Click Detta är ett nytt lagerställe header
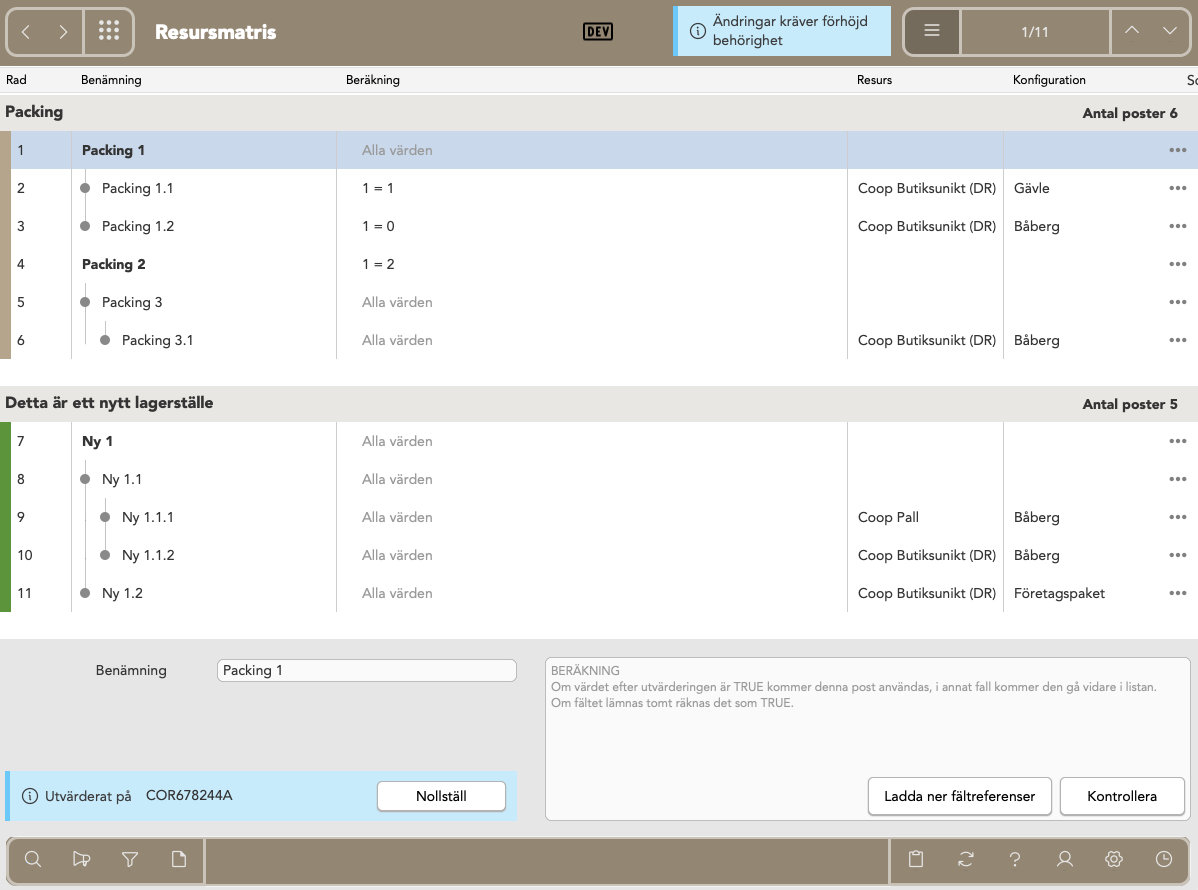Screen dimensions: 1198x890 point(599,403)
